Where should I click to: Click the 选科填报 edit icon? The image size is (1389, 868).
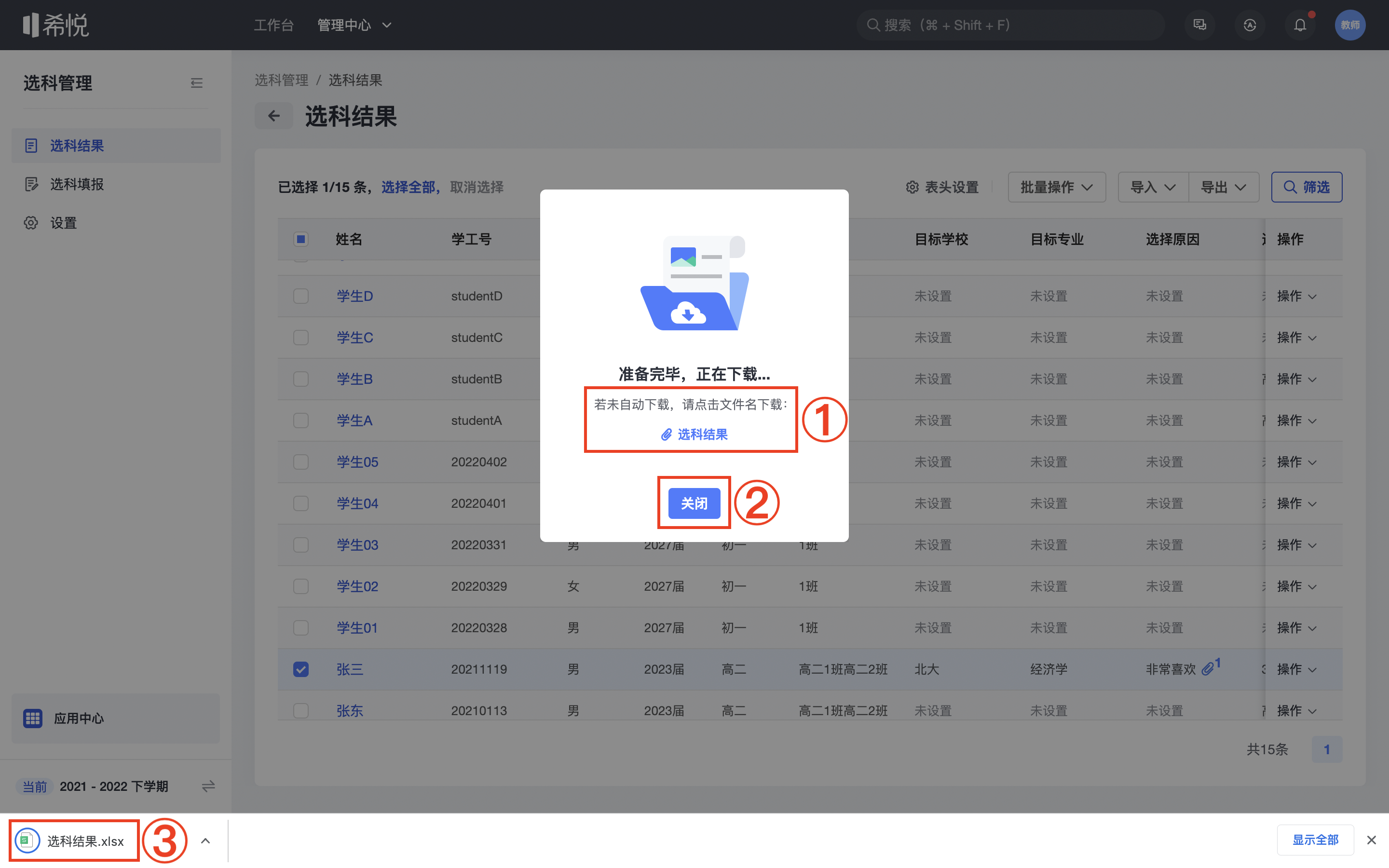pyautogui.click(x=31, y=184)
